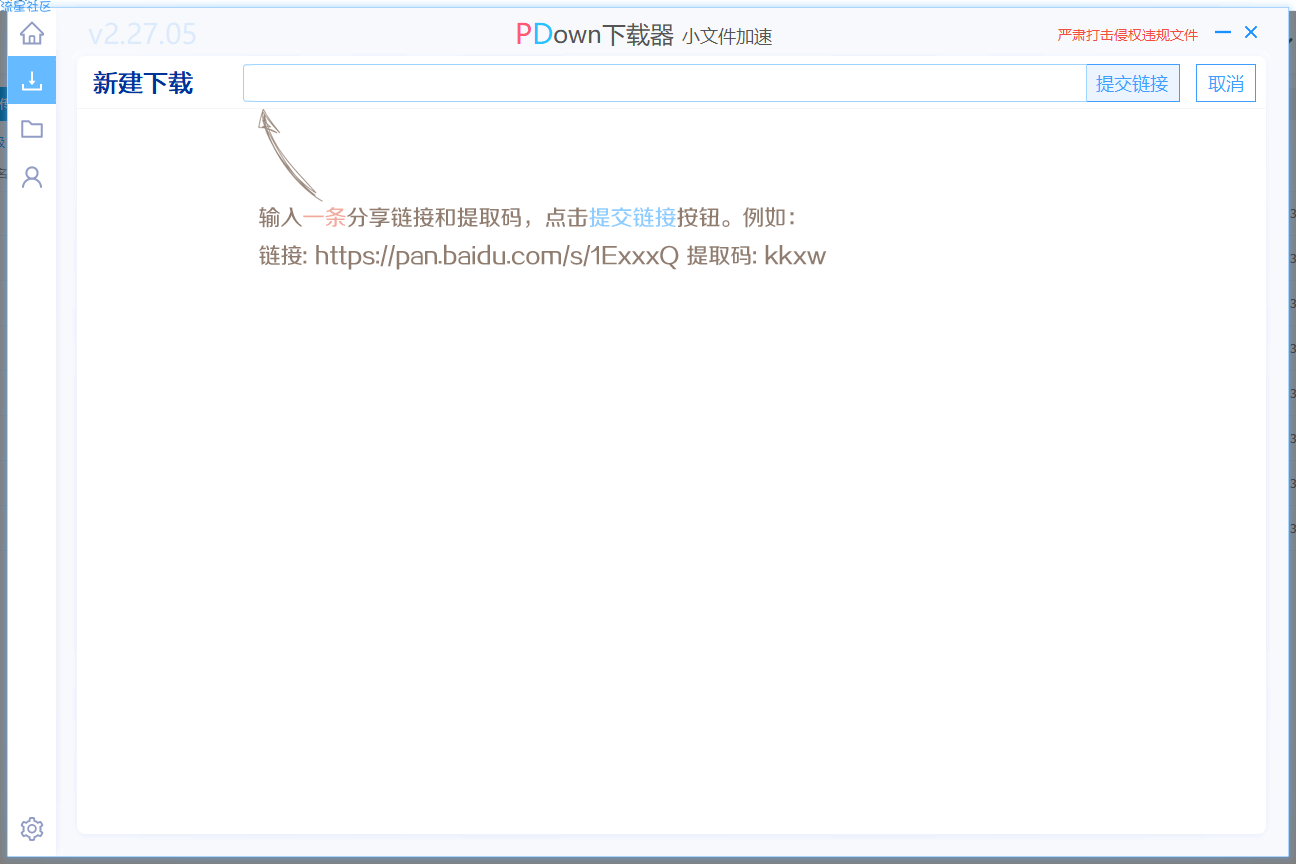Screen dimensions: 1296x864
Task: Click the PDown下载器 title text
Action: (x=595, y=34)
